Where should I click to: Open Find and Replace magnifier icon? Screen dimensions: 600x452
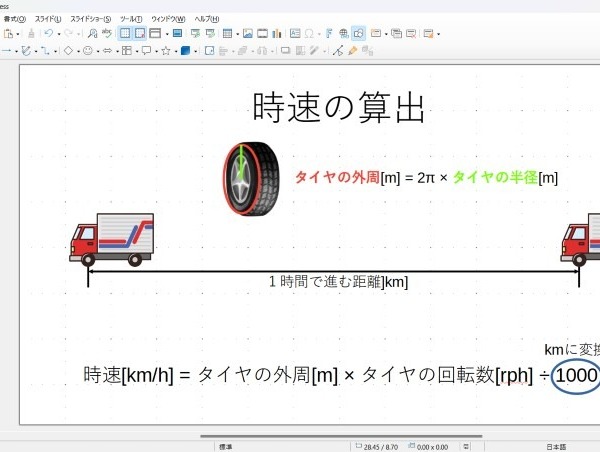[x=92, y=34]
